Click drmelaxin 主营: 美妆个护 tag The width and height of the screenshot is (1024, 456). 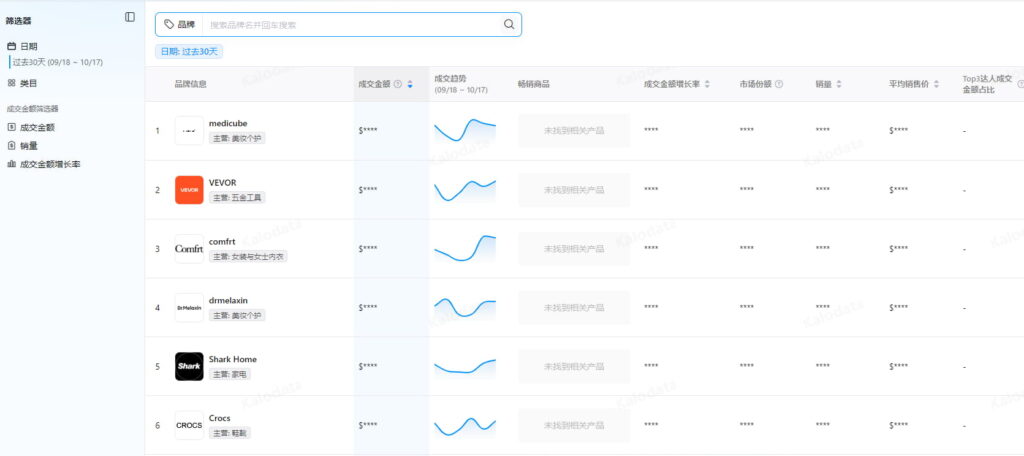click(237, 316)
